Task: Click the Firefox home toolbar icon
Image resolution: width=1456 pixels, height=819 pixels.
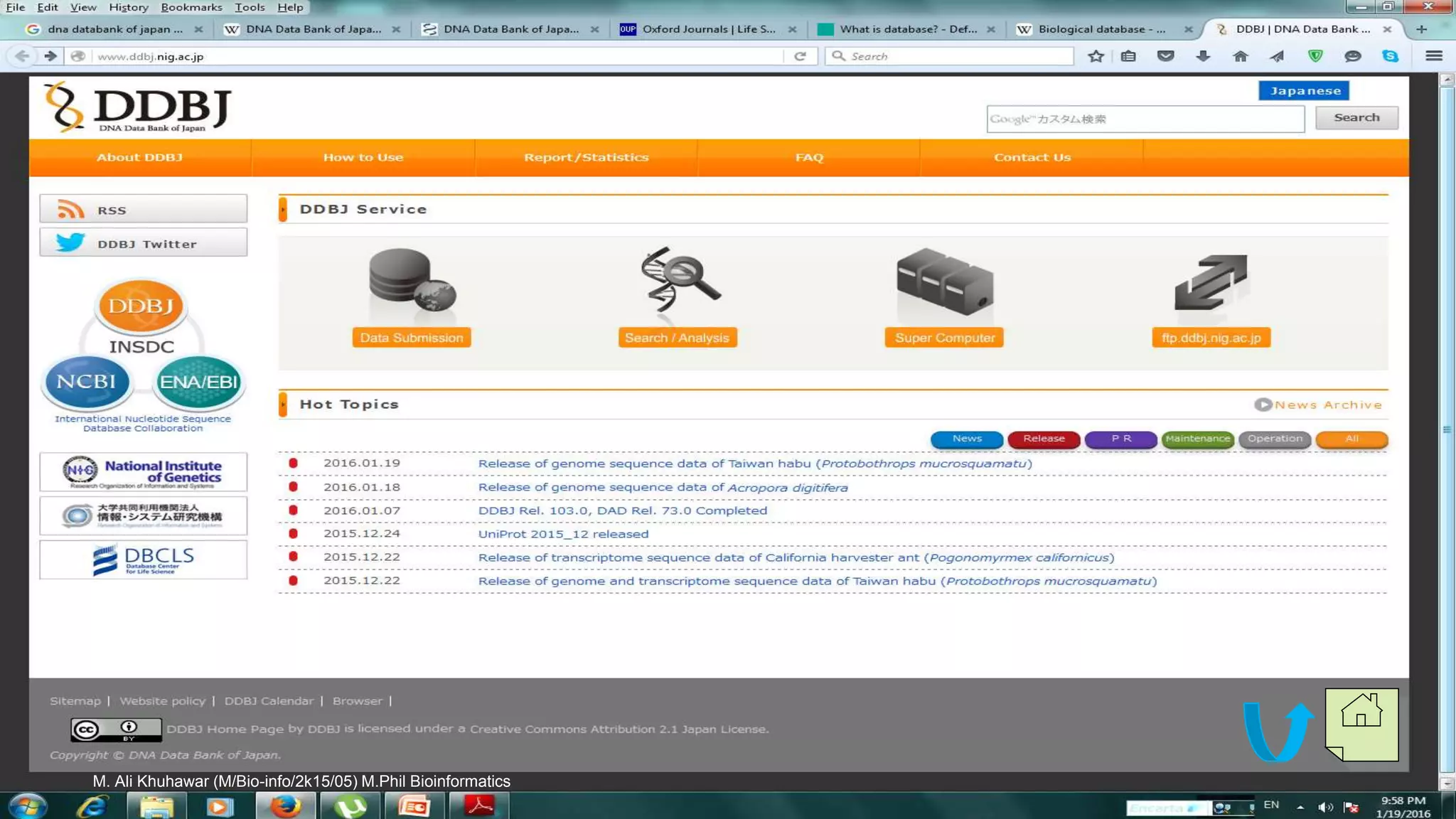Action: [x=1240, y=56]
